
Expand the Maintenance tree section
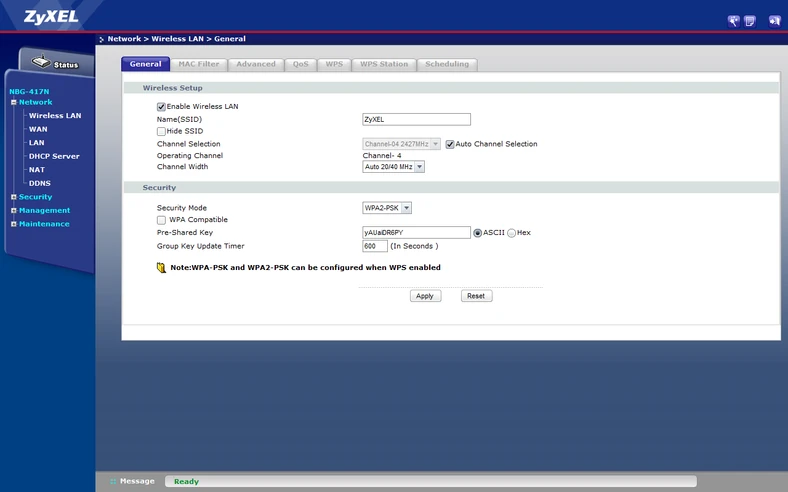click(x=14, y=224)
